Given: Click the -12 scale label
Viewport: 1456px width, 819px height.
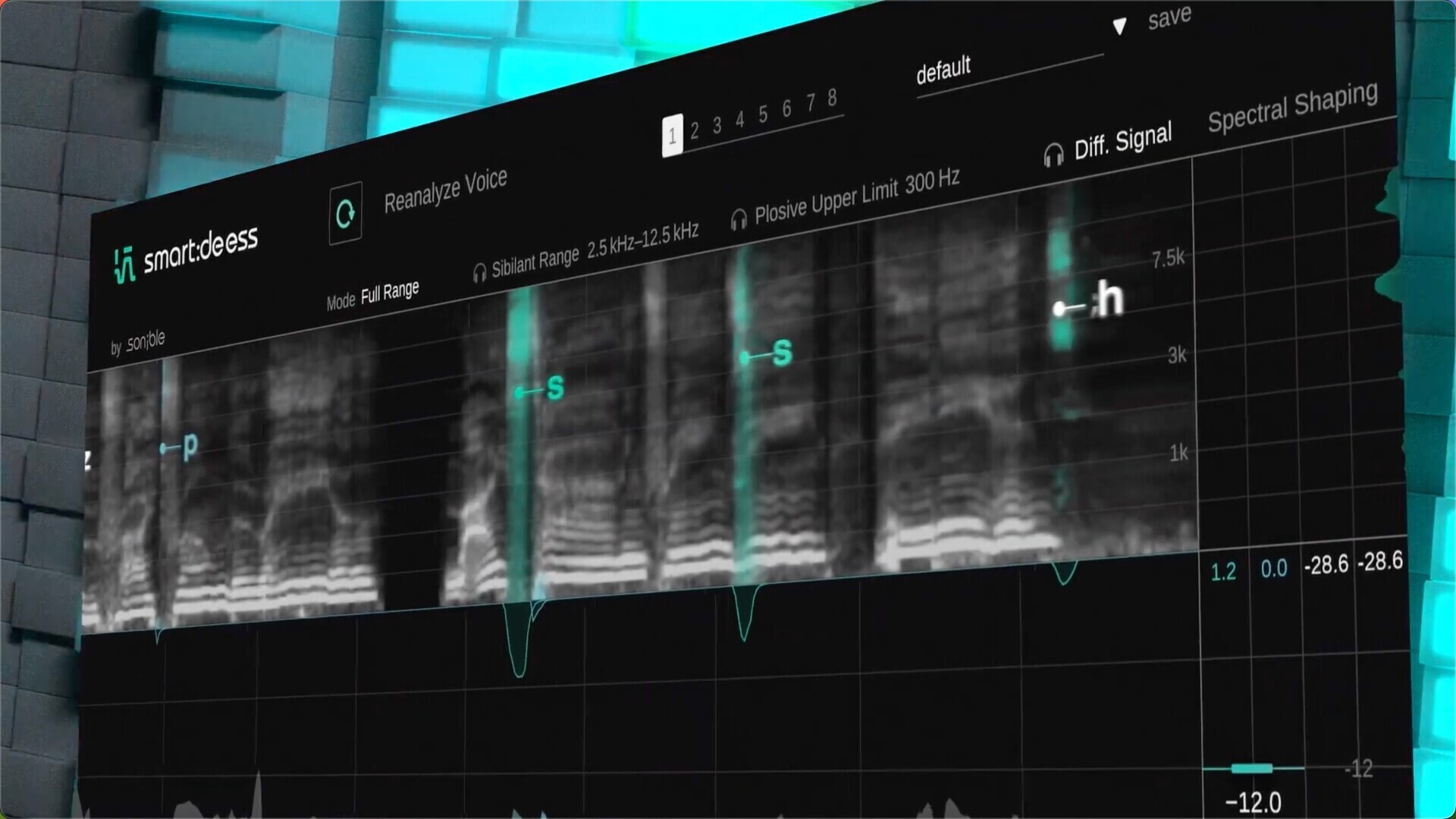Looking at the screenshot, I should (1359, 769).
